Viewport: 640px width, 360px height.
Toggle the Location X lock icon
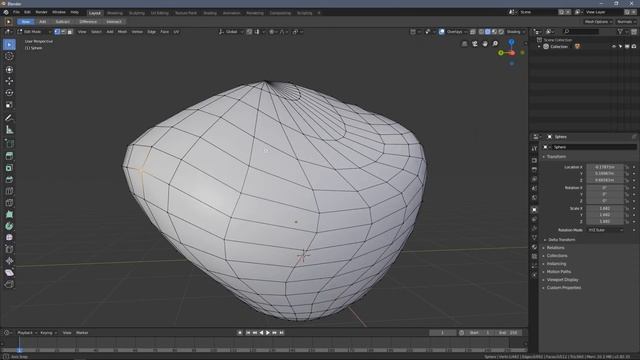coord(627,167)
